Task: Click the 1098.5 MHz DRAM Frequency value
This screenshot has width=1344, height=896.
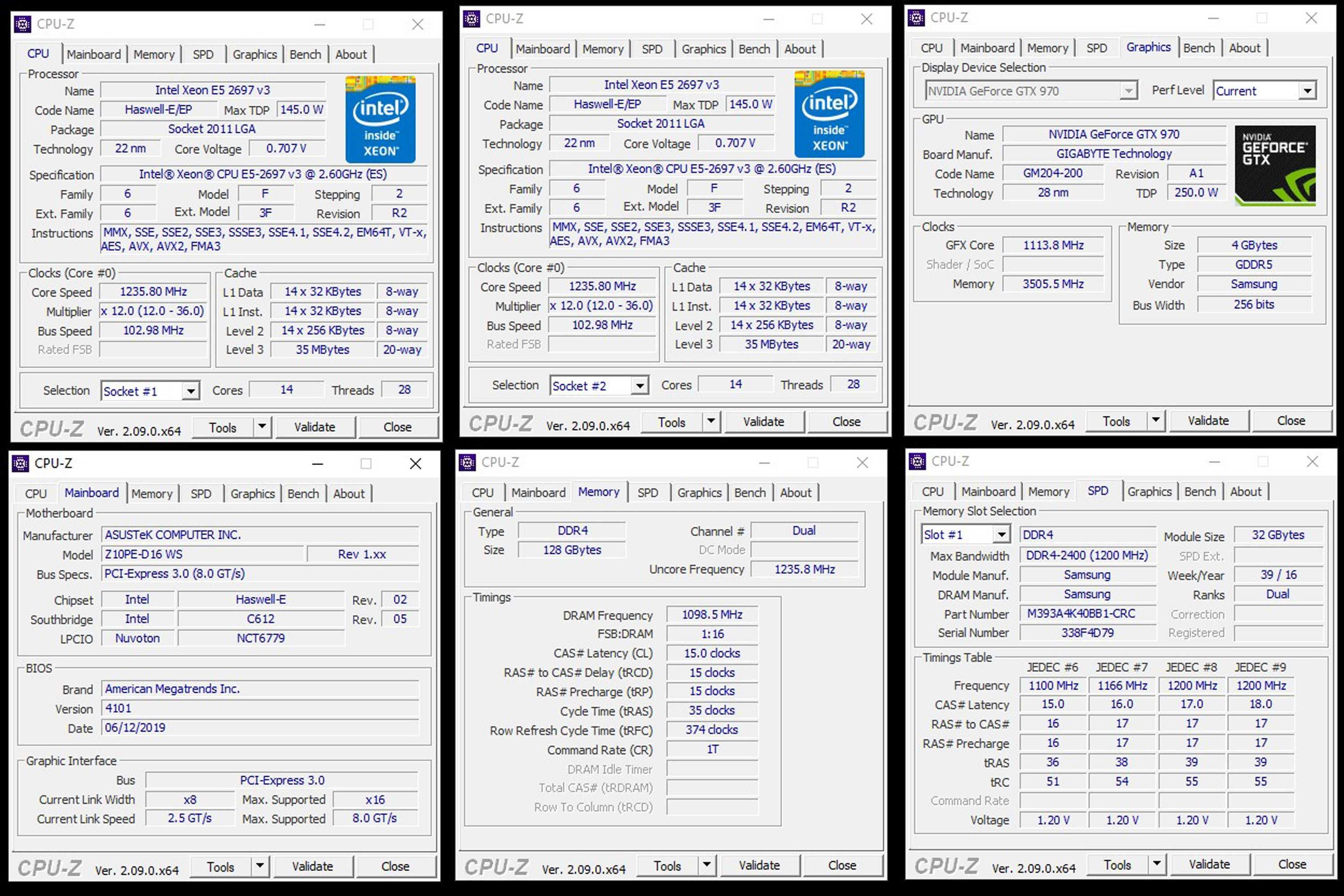Action: pyautogui.click(x=712, y=615)
